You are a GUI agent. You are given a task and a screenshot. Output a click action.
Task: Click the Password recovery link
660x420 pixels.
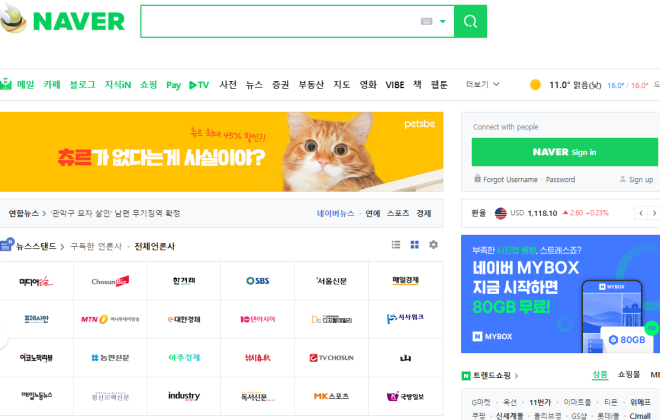[x=560, y=180]
